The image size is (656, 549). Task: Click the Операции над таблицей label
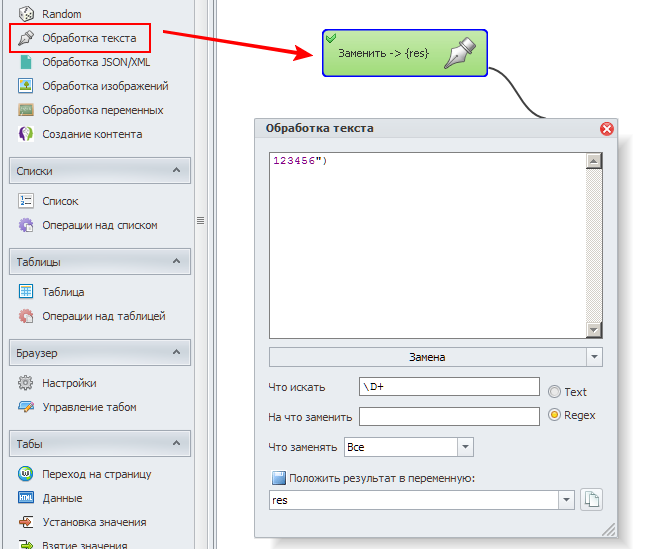104,316
